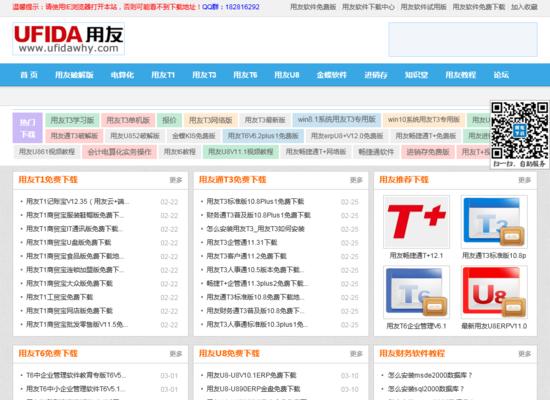Click the 畅捷通软件 tag
The image size is (550, 400).
pos(376,152)
